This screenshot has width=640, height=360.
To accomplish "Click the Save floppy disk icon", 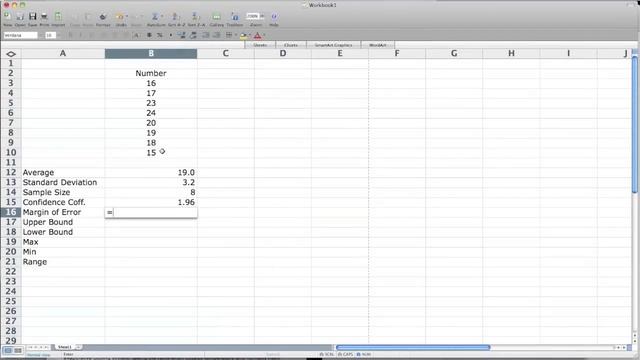I will pyautogui.click(x=33, y=16).
